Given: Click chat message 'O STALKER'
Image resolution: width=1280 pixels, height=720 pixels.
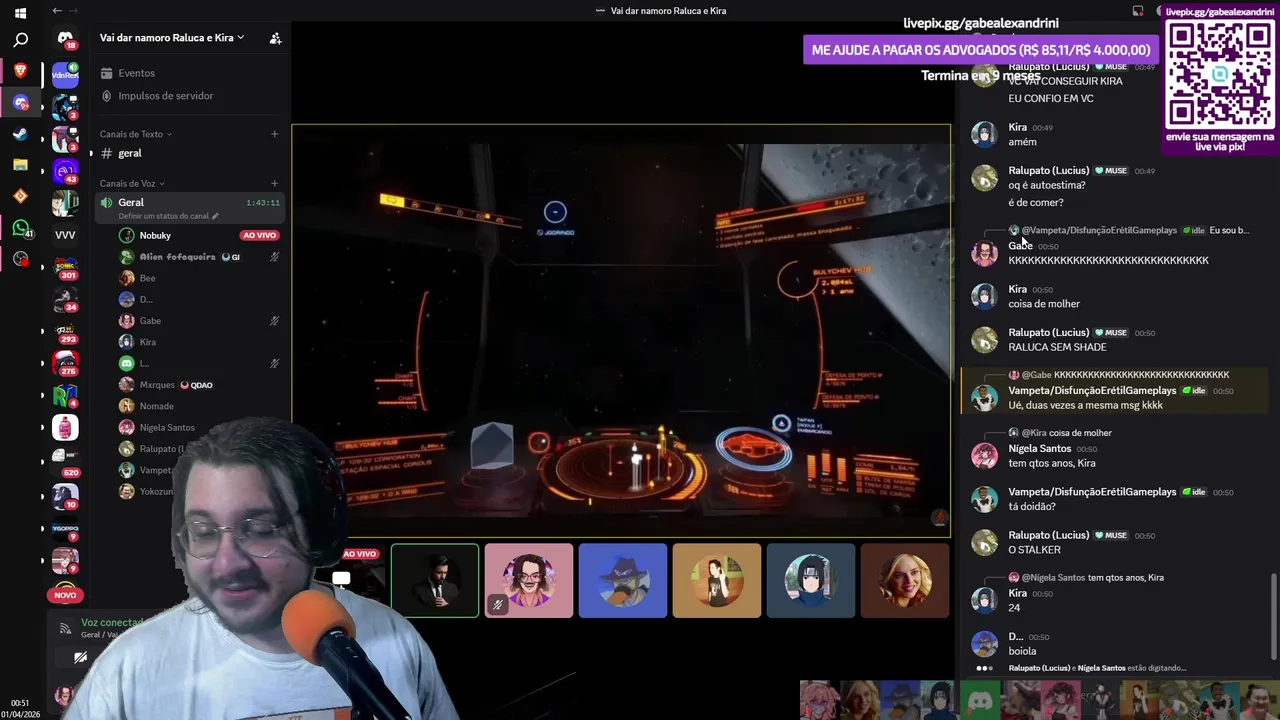Looking at the screenshot, I should 1034,550.
